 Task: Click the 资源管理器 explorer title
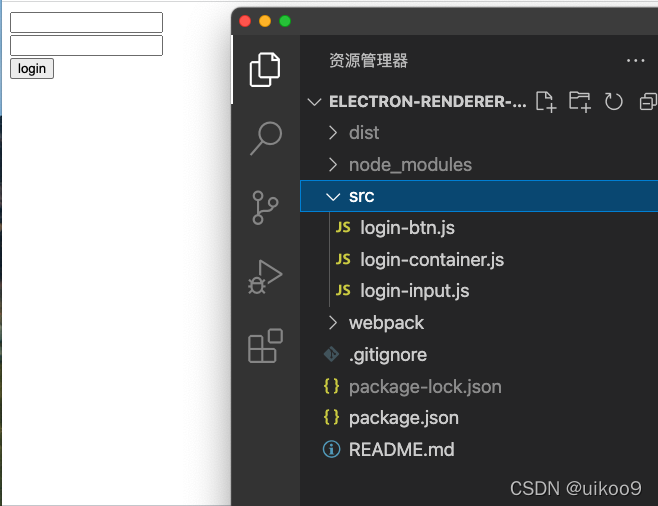[x=368, y=60]
